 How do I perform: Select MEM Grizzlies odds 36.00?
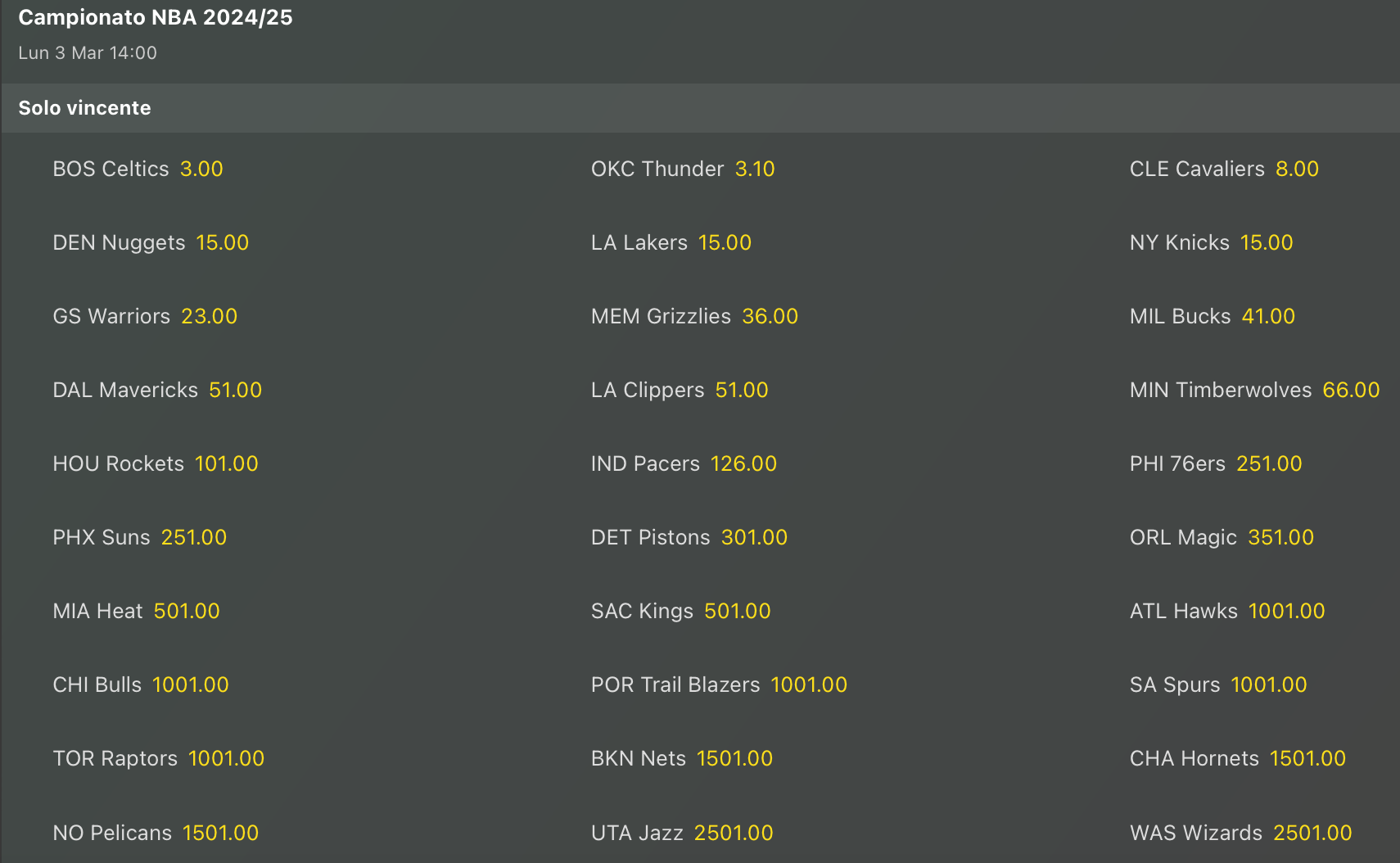[x=694, y=316]
